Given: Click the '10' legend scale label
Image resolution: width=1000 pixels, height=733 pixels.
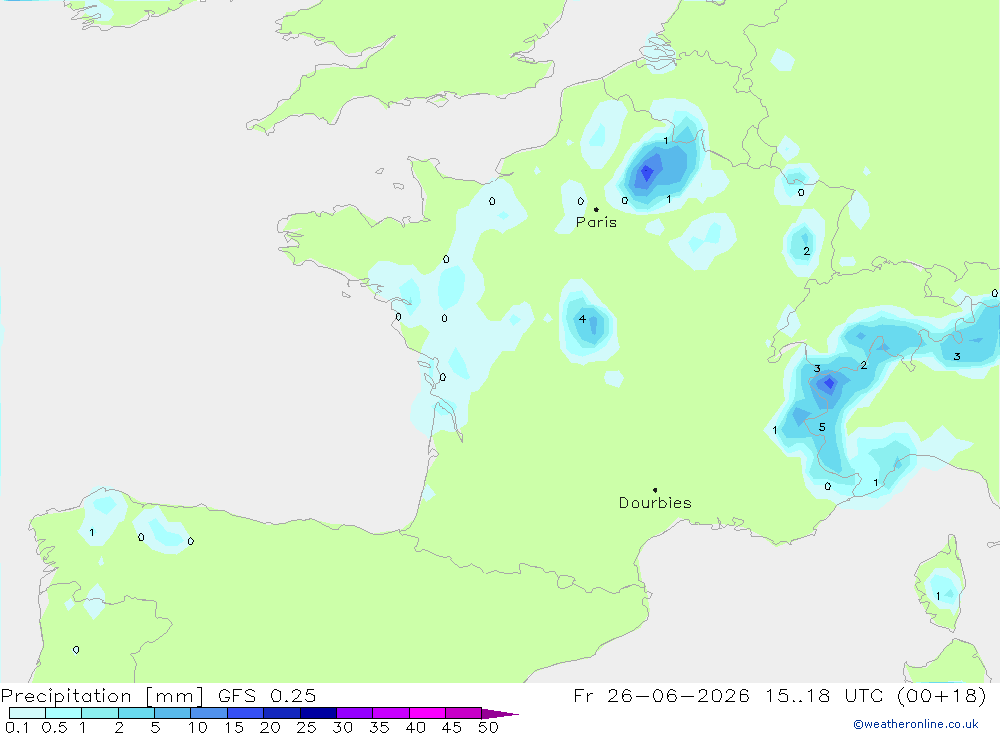Looking at the screenshot, I should pyautogui.click(x=198, y=727).
